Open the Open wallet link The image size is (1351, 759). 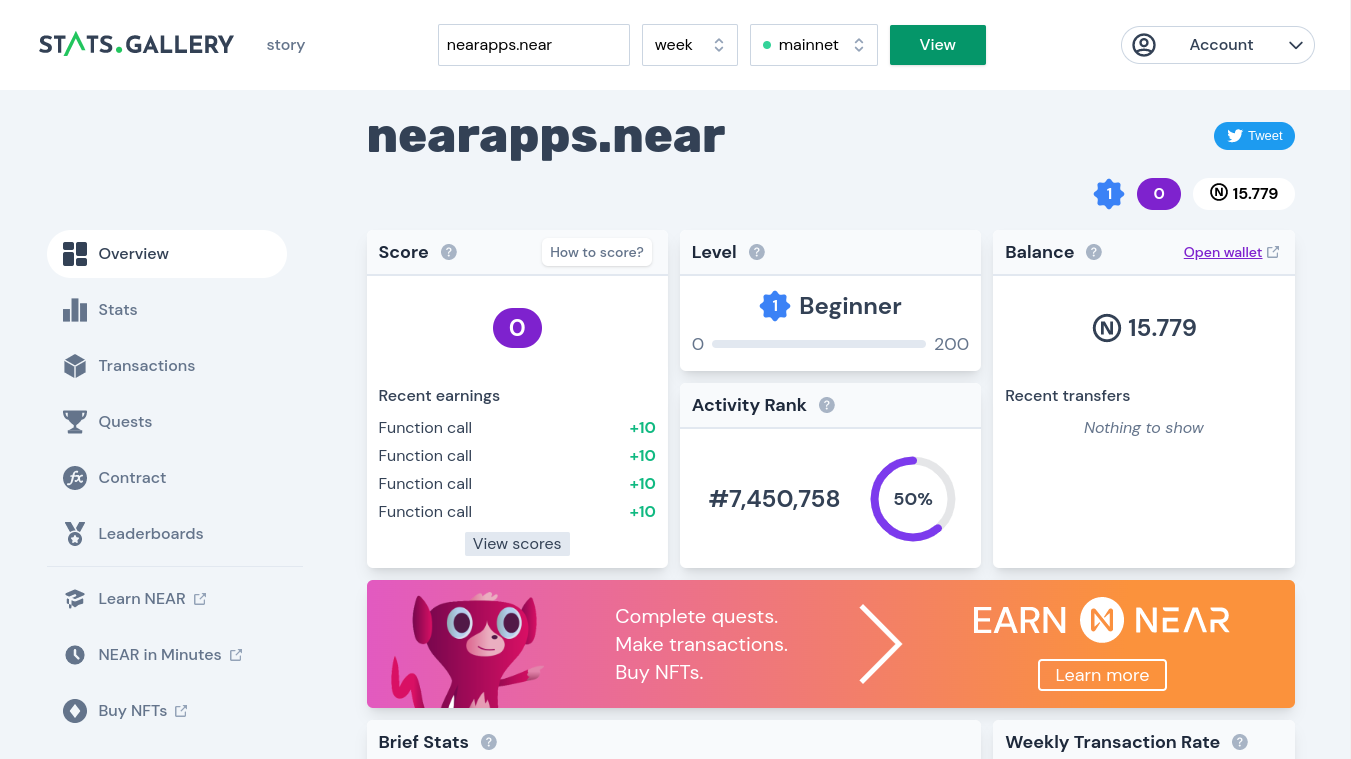[x=1222, y=252]
